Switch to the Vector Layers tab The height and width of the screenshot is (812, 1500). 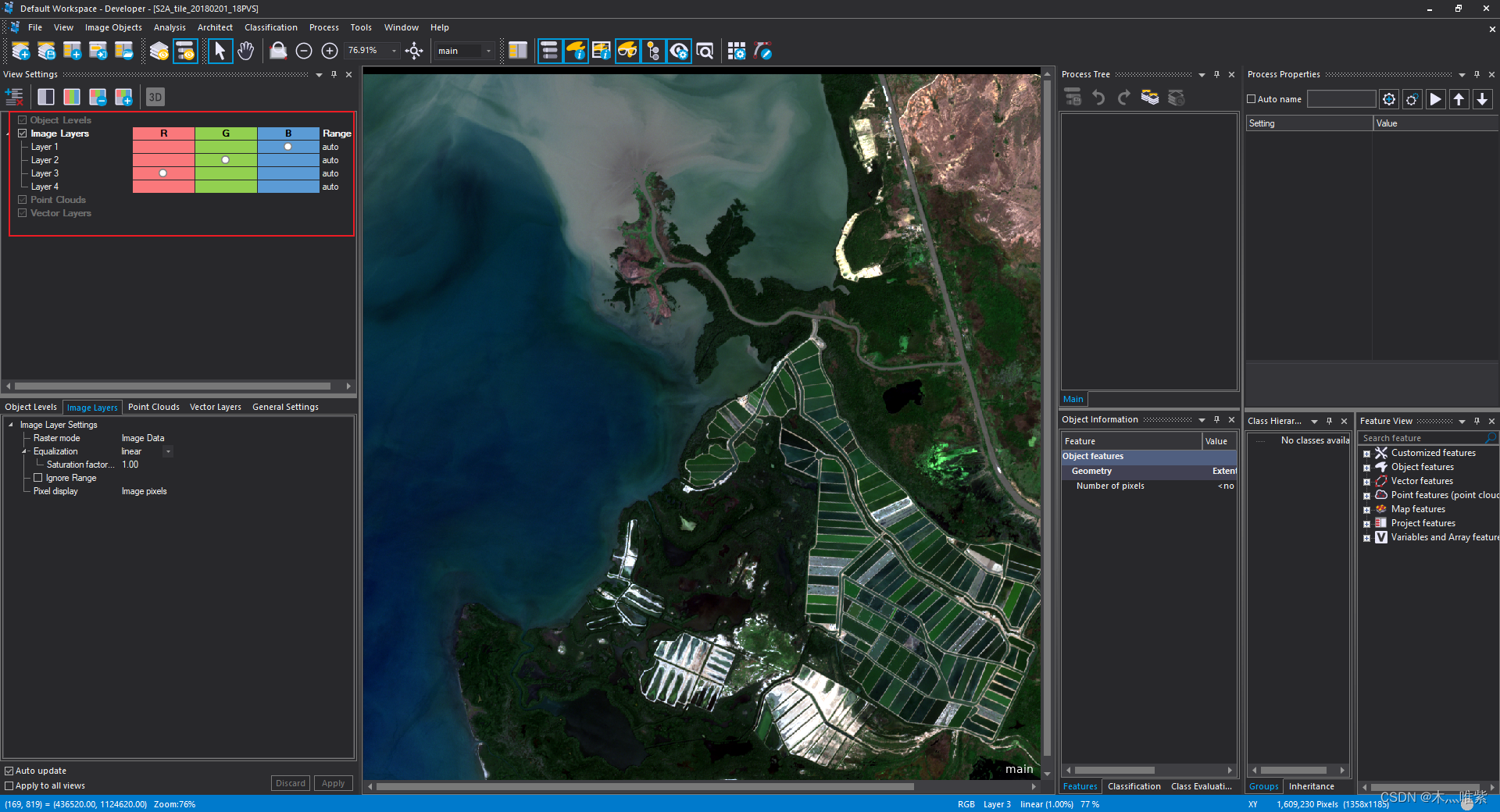click(215, 407)
